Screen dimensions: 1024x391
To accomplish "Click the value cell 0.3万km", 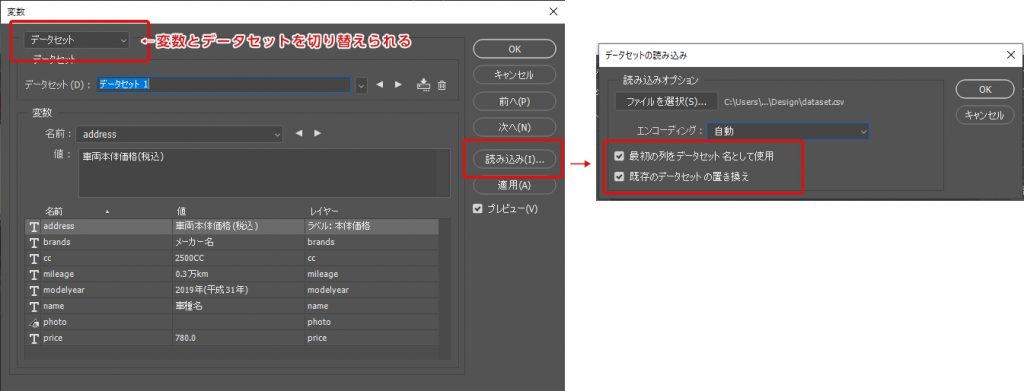I will pyautogui.click(x=191, y=274).
